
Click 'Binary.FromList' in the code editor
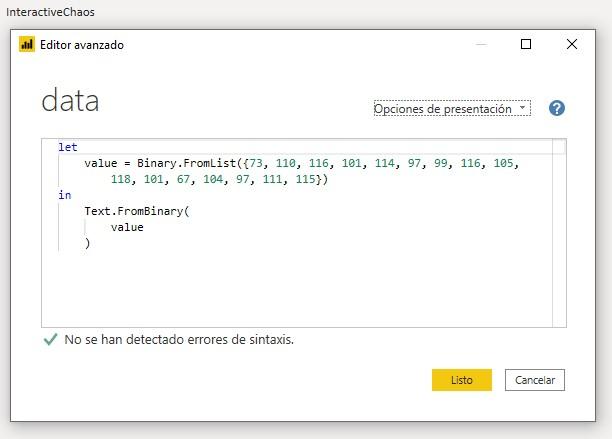click(x=187, y=163)
